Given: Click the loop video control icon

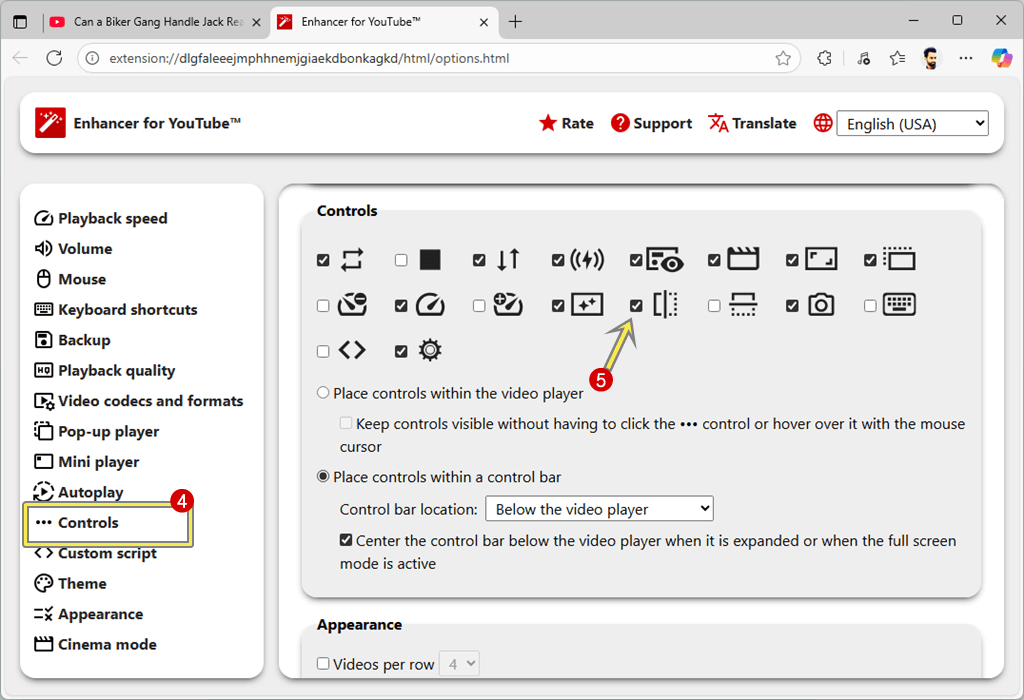Looking at the screenshot, I should point(352,260).
